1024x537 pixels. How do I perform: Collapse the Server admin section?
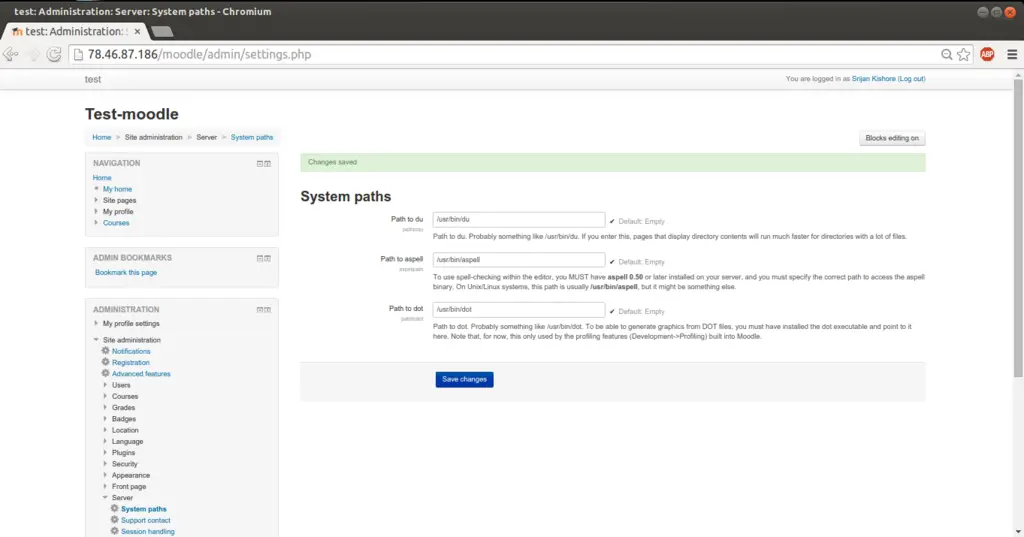point(105,497)
